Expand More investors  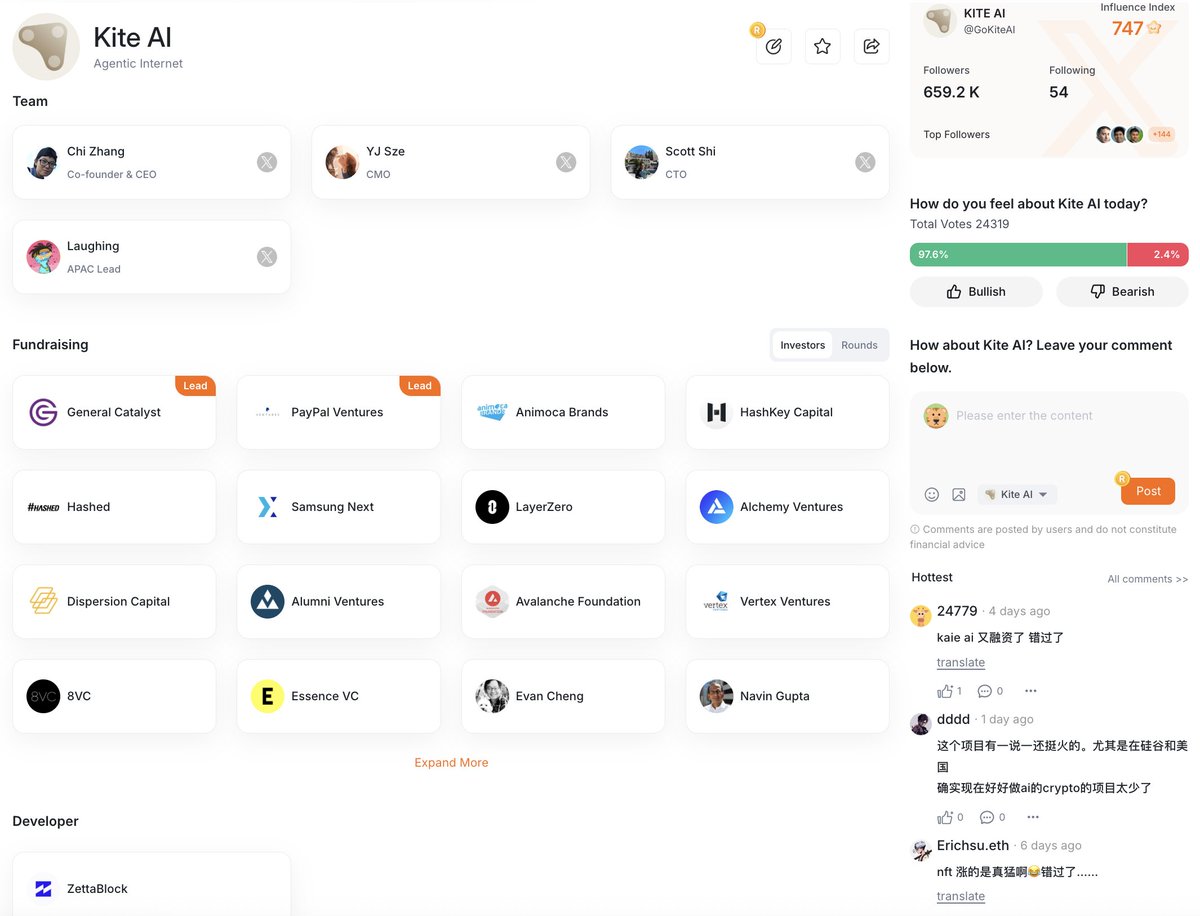pyautogui.click(x=451, y=762)
